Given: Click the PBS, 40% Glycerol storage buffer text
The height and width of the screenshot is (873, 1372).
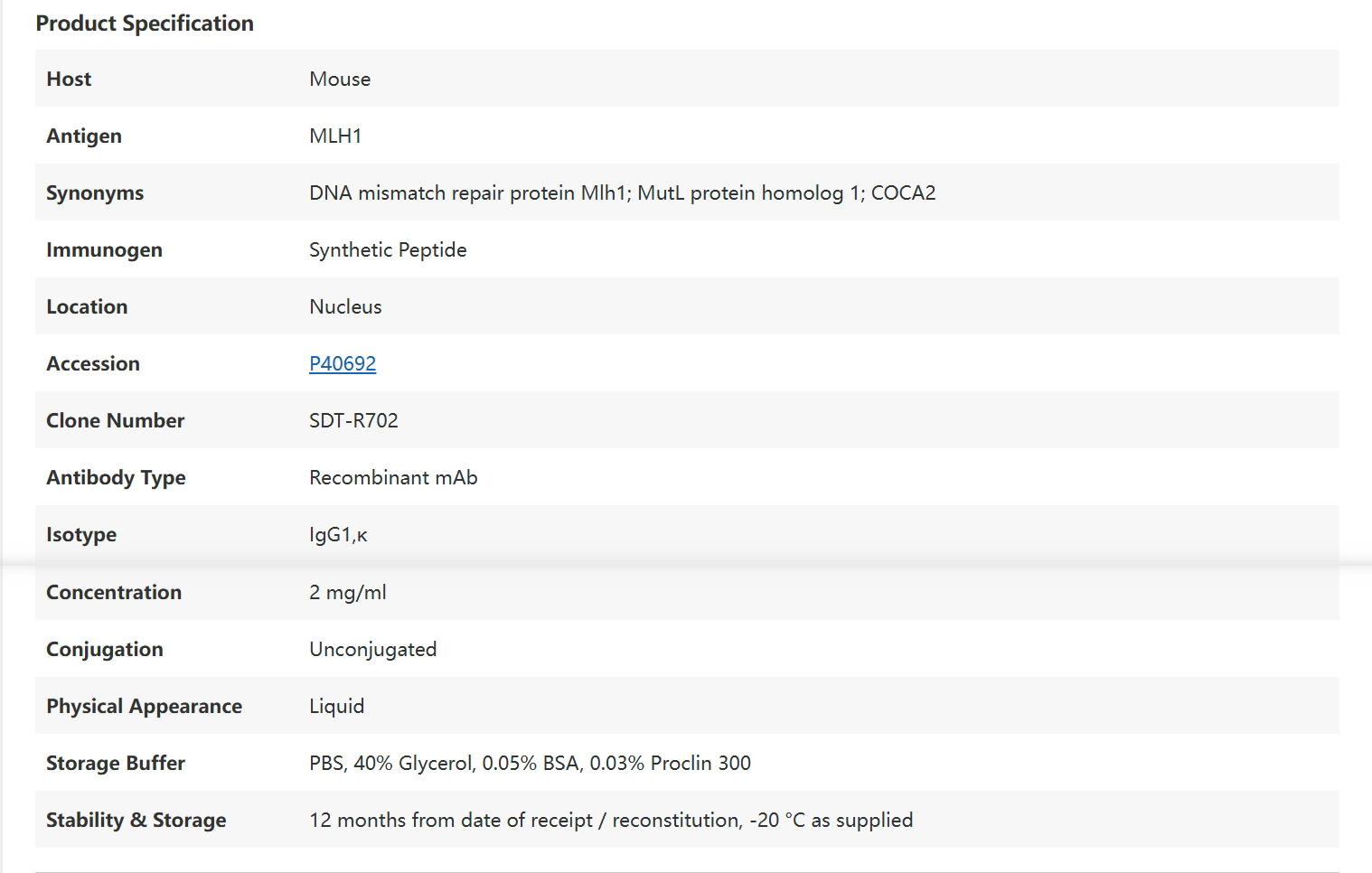Looking at the screenshot, I should (x=530, y=764).
